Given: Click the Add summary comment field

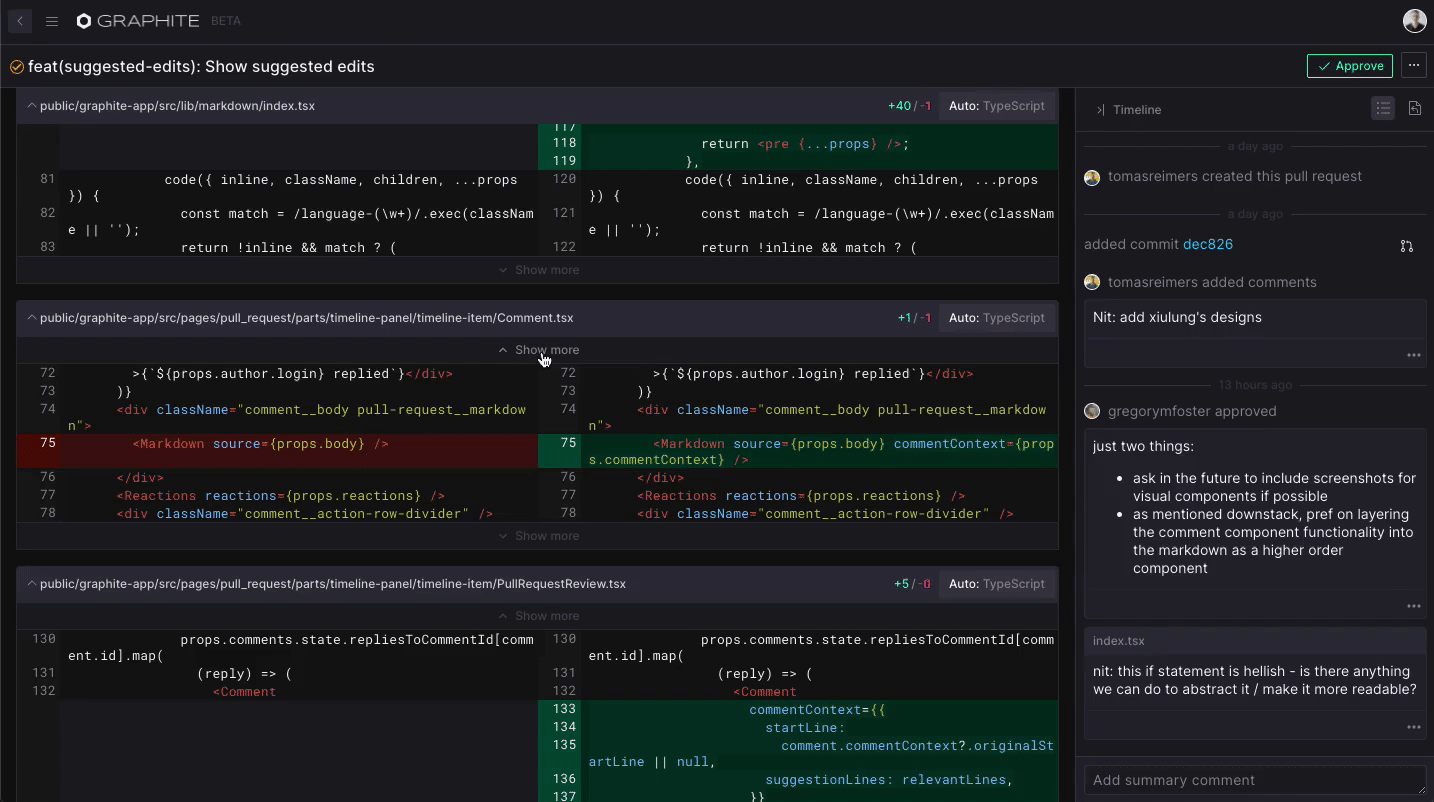Looking at the screenshot, I should pos(1254,780).
